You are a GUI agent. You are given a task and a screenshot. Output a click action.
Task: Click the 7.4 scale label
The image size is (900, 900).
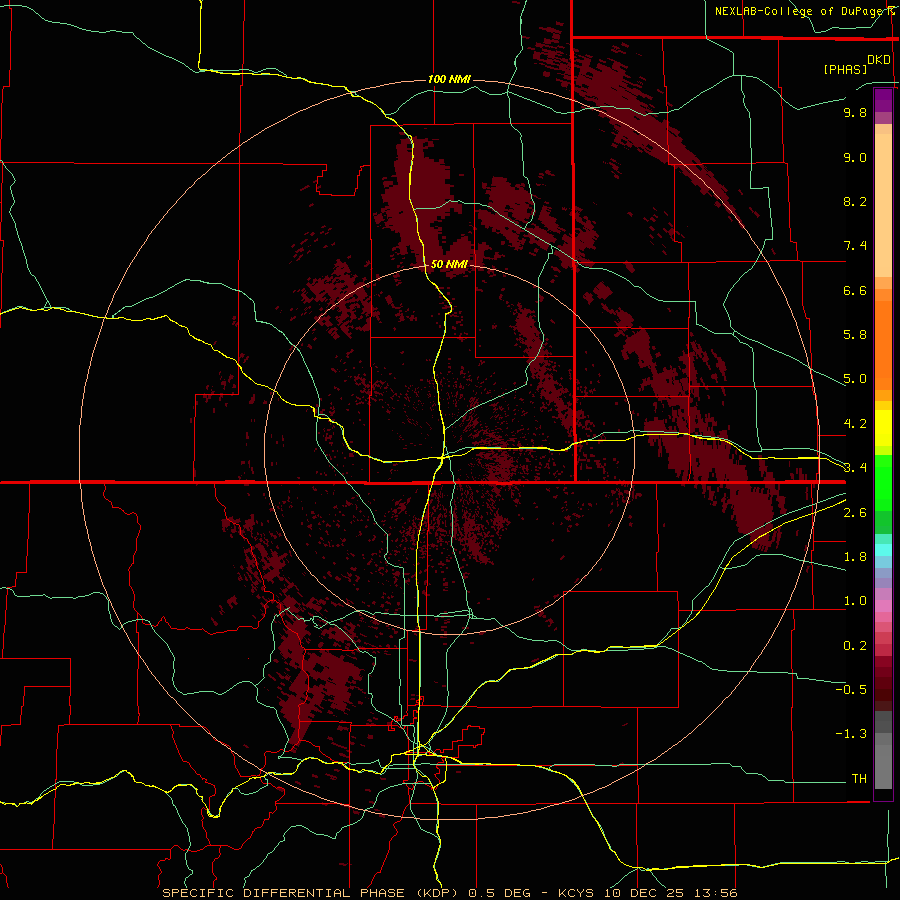[855, 246]
